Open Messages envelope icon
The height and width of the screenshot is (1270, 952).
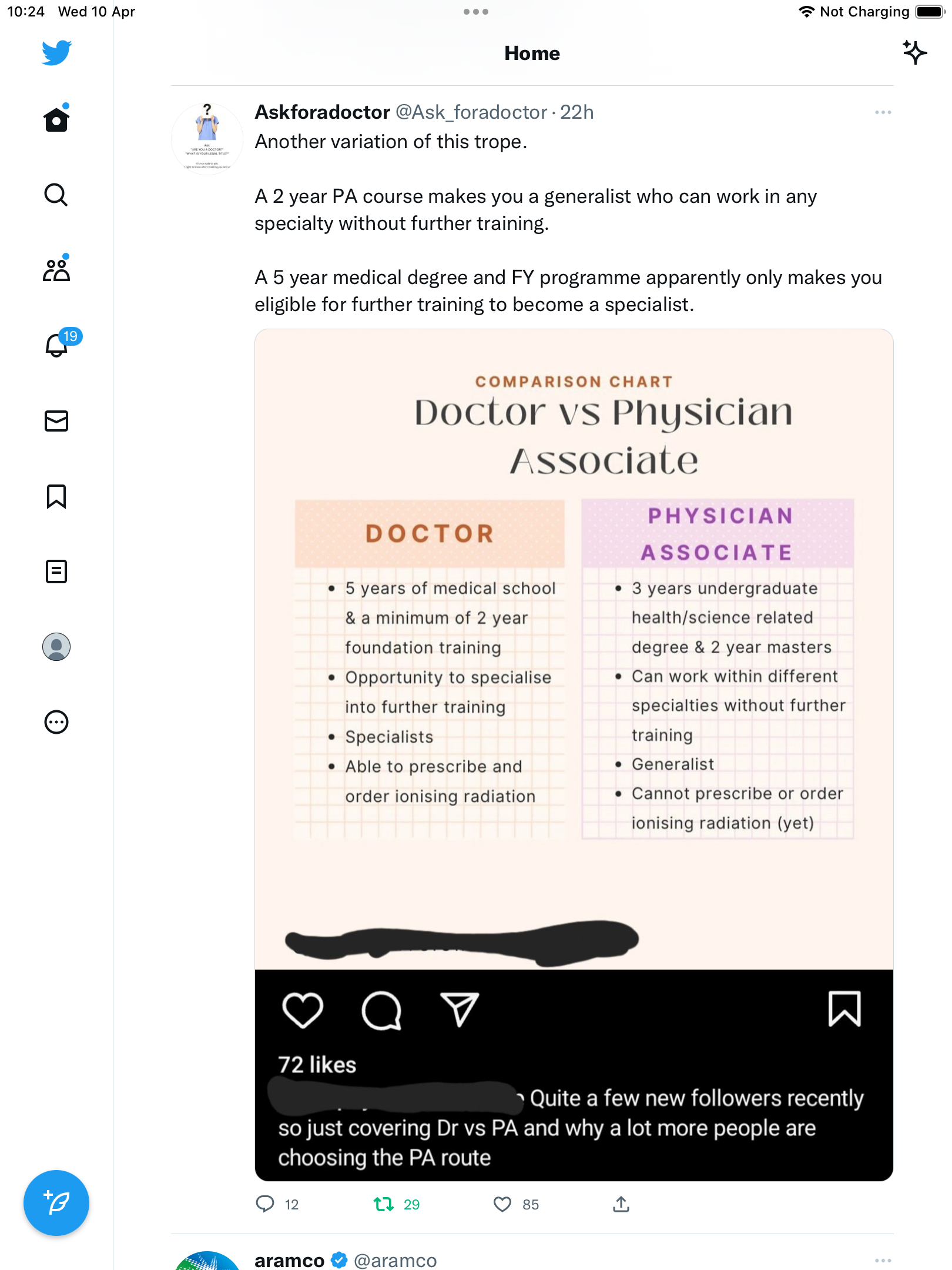click(x=56, y=421)
